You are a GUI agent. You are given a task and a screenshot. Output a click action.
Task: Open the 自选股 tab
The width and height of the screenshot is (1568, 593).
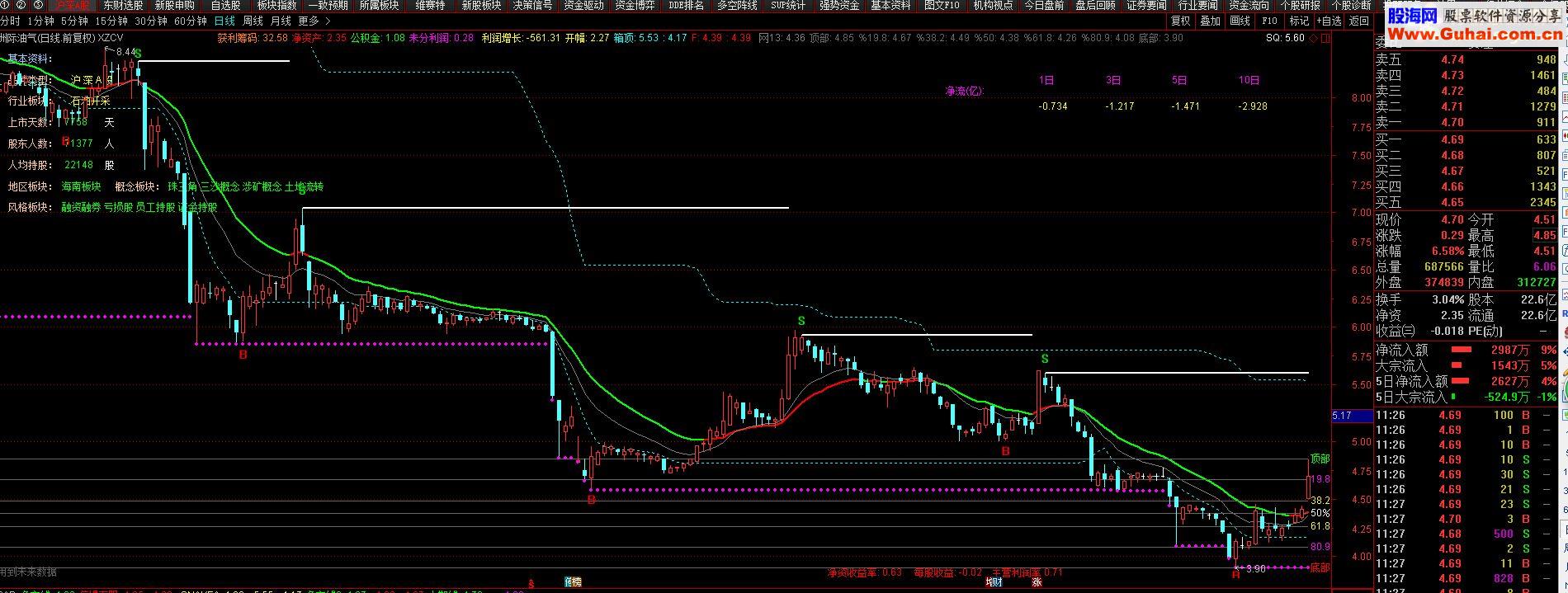pos(225,5)
